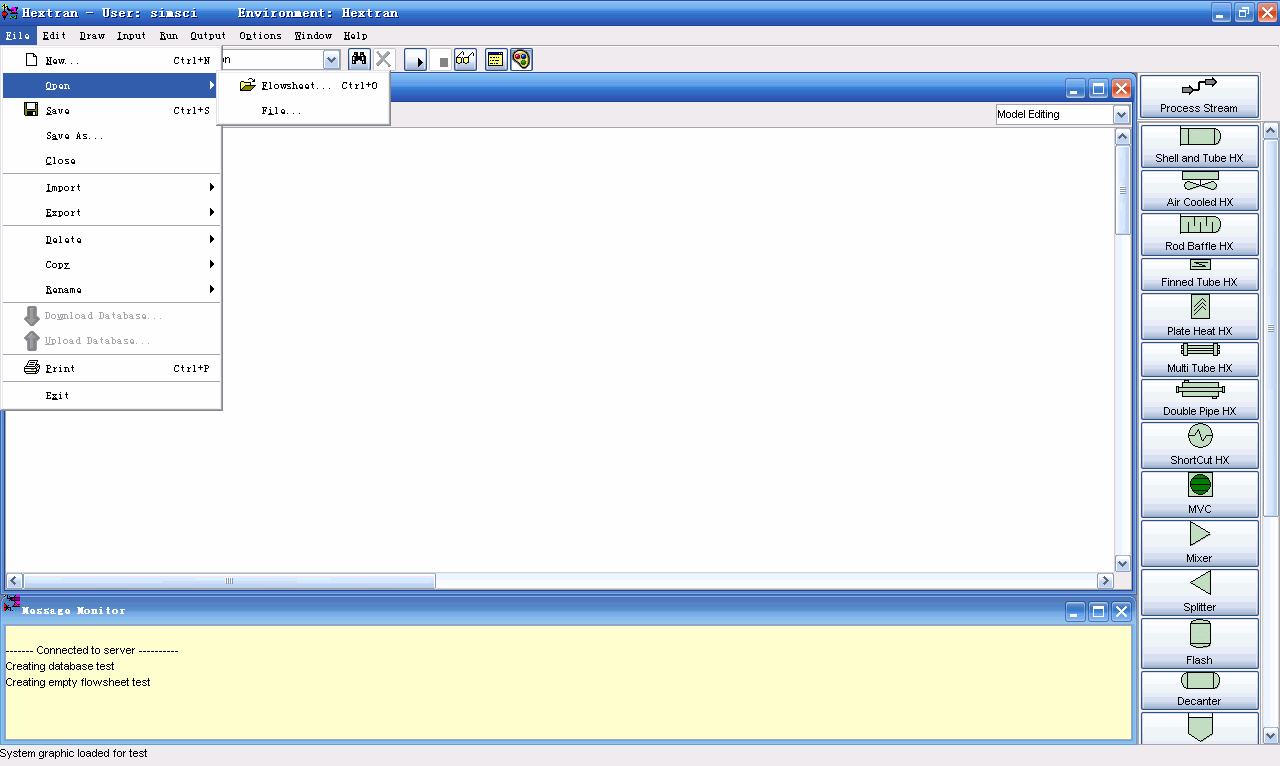The width and height of the screenshot is (1280, 766).
Task: Click the grayed stop square toolbar button
Action: click(443, 61)
